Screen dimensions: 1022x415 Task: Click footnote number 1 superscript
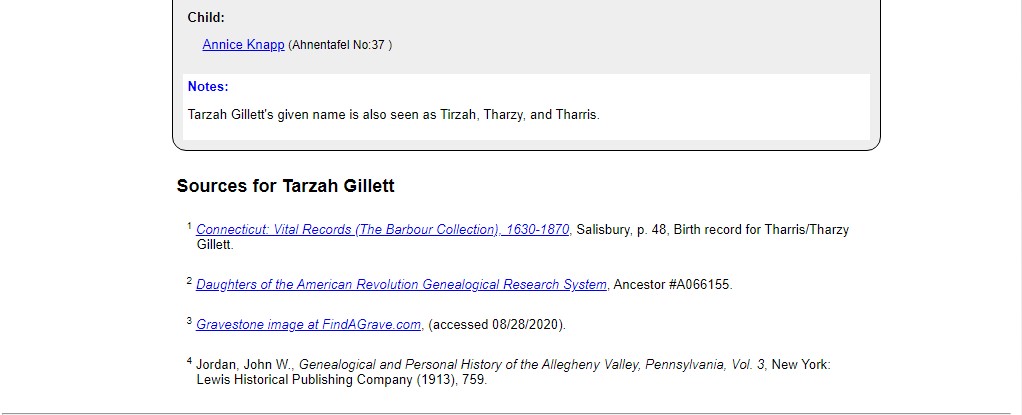pyautogui.click(x=190, y=226)
